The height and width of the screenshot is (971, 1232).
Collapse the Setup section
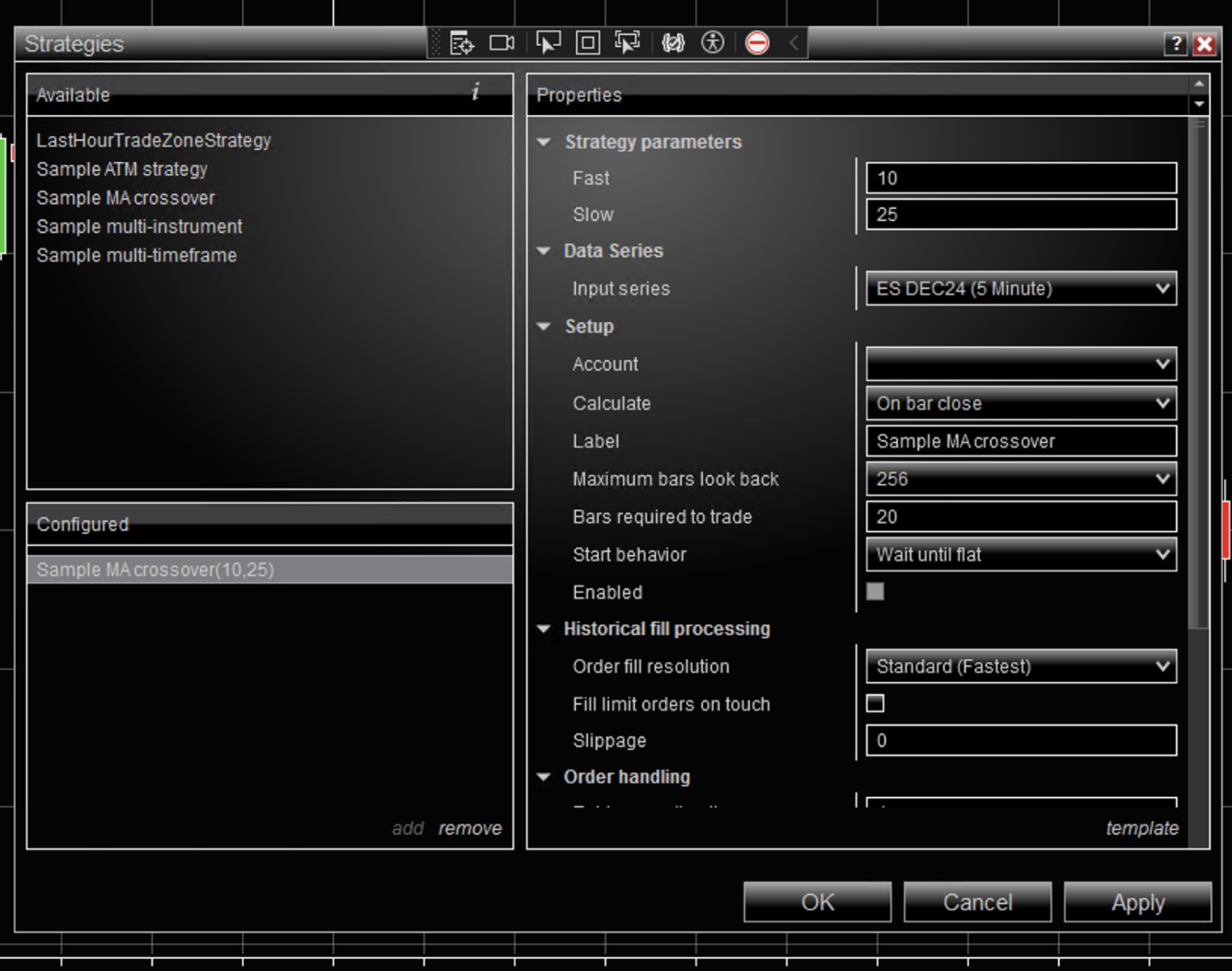tap(544, 327)
